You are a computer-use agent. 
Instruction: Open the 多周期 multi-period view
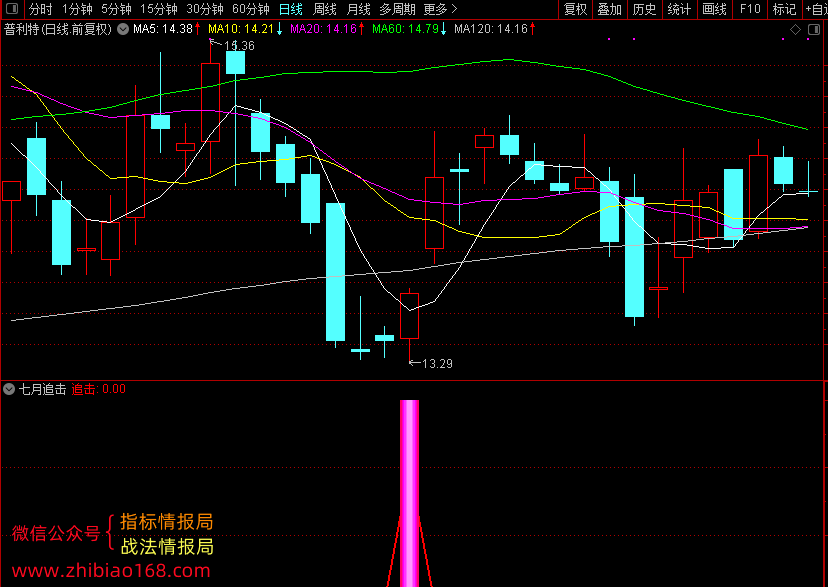point(397,9)
